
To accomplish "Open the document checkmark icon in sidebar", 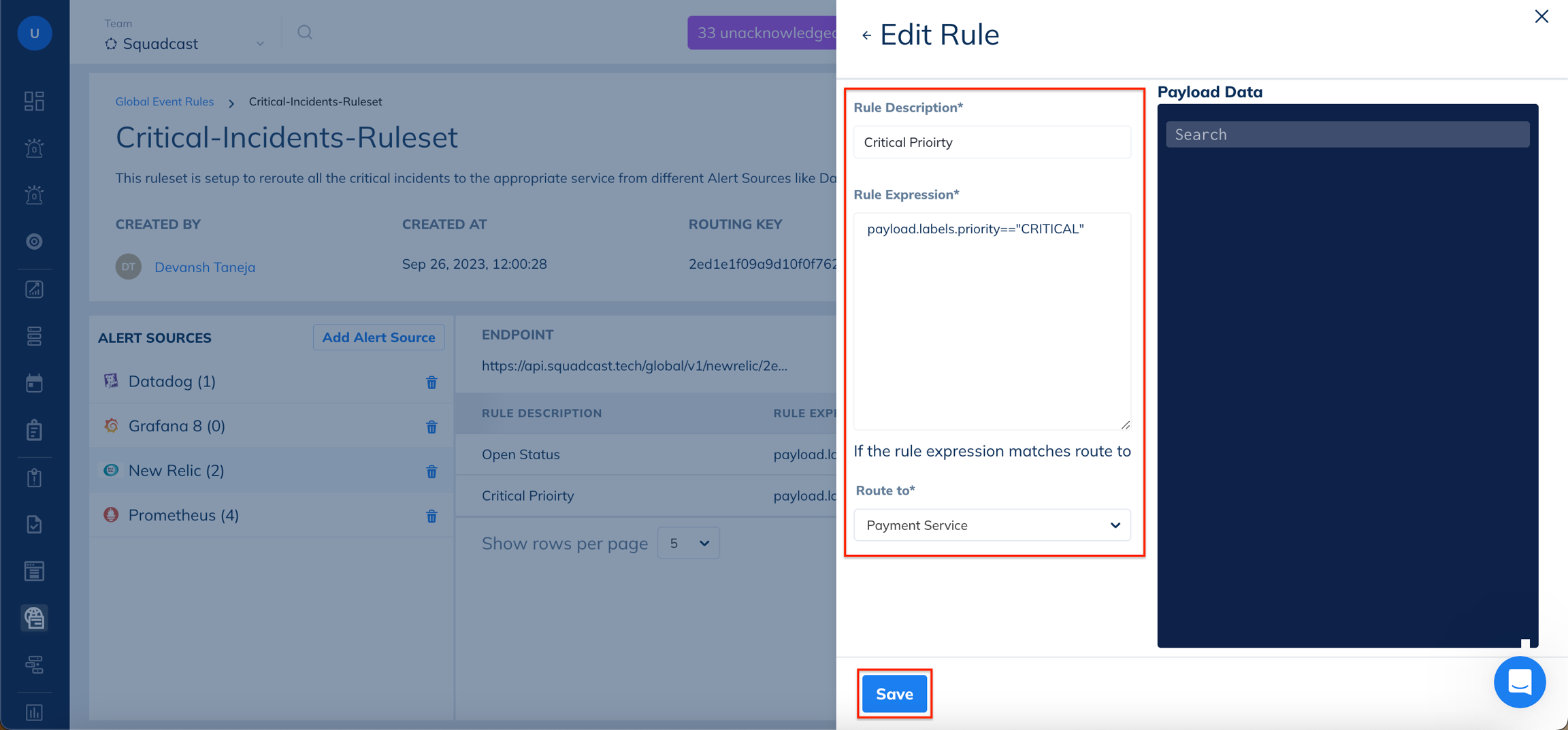I will coord(34,525).
